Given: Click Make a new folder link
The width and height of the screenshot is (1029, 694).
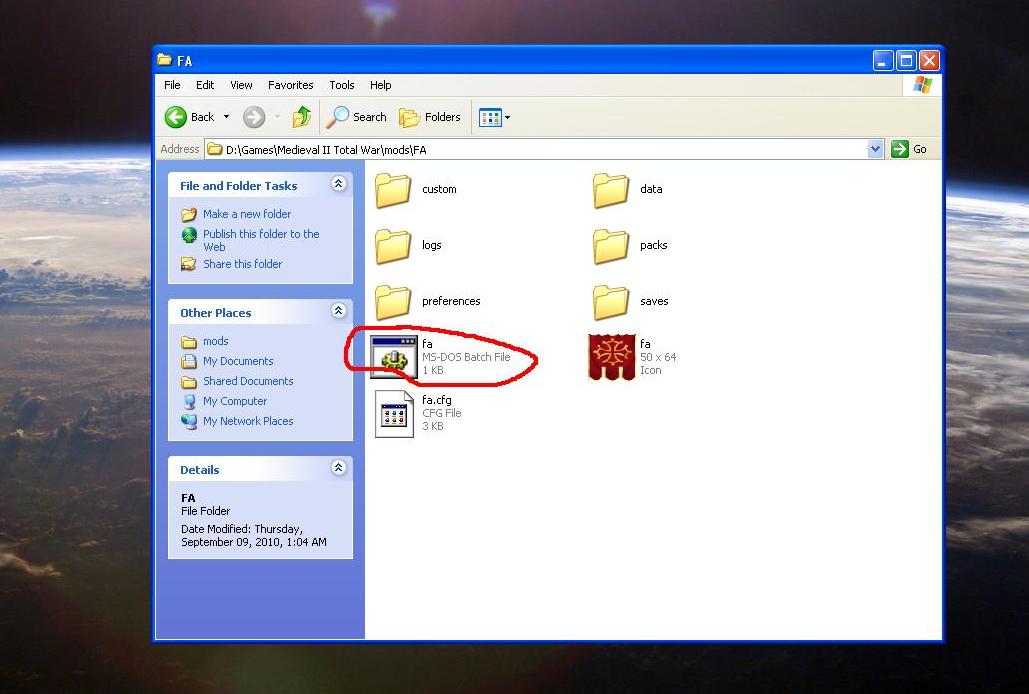Looking at the screenshot, I should [x=247, y=214].
